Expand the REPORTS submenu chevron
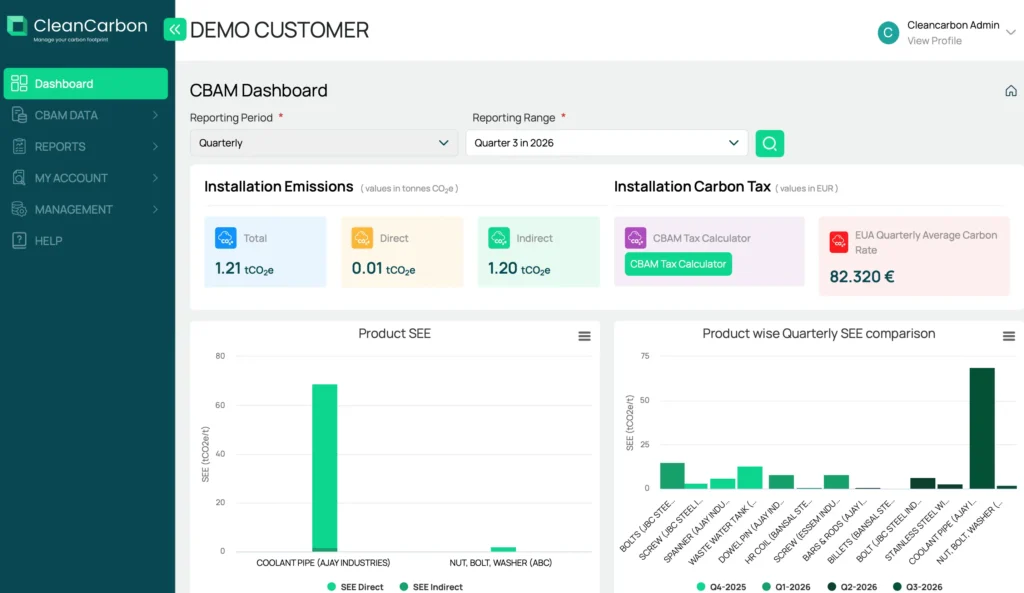 pyautogui.click(x=155, y=146)
